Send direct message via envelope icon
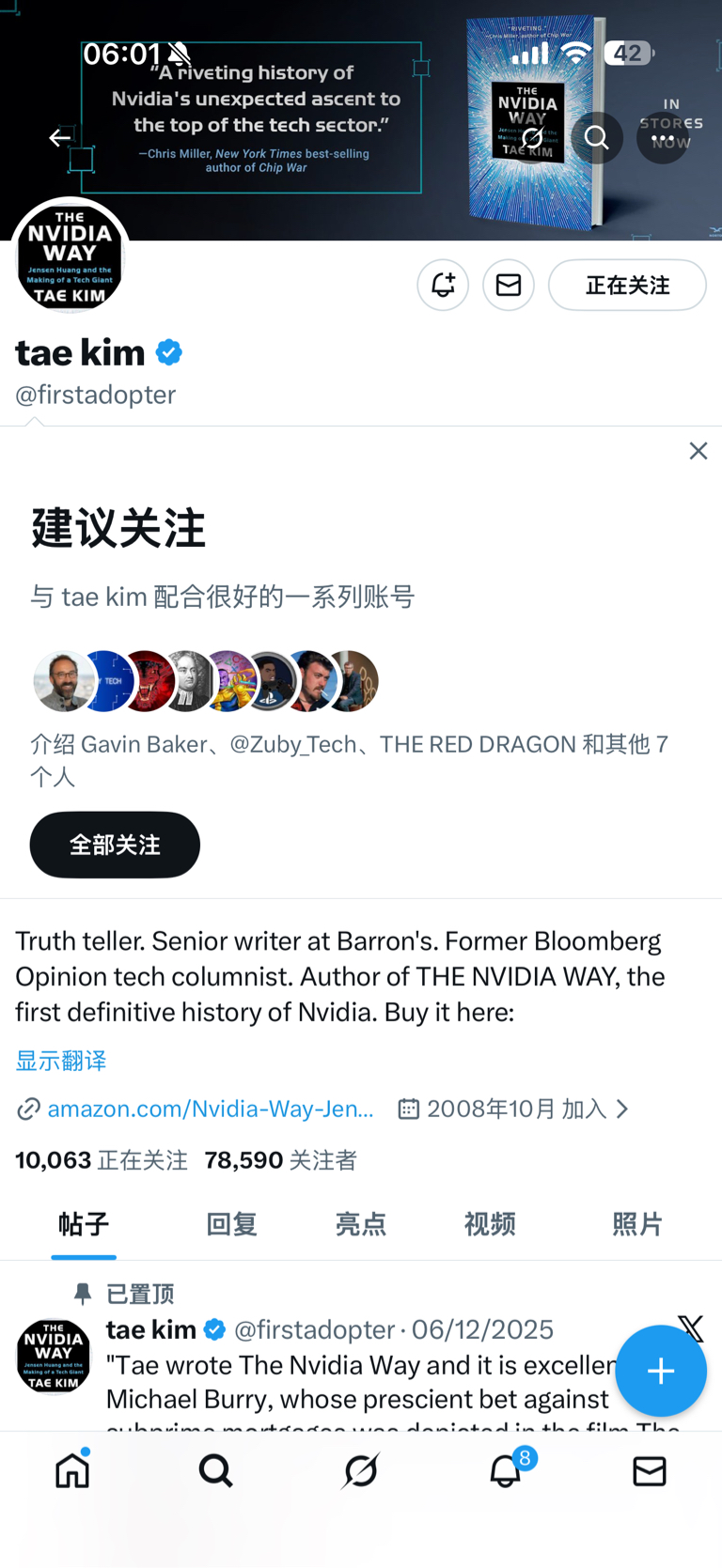The image size is (722, 1568). pos(509,285)
